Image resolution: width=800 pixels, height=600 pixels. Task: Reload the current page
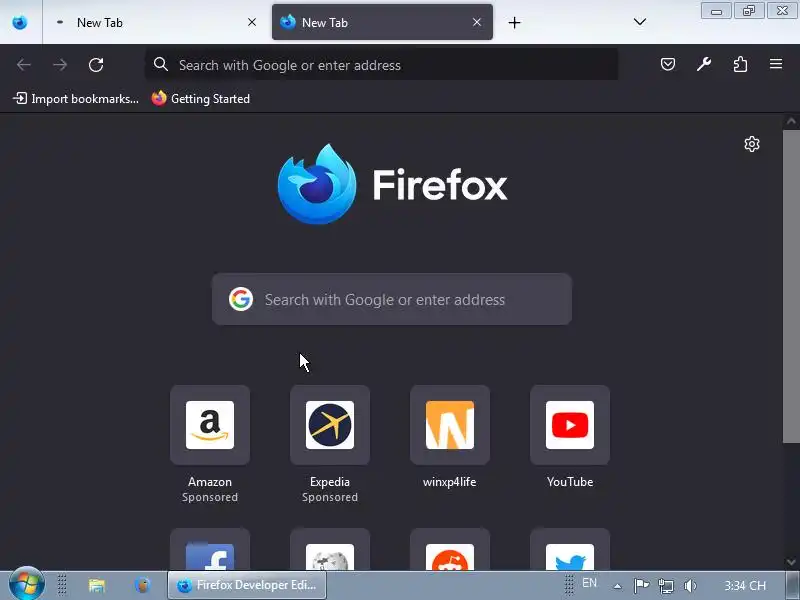(x=96, y=65)
